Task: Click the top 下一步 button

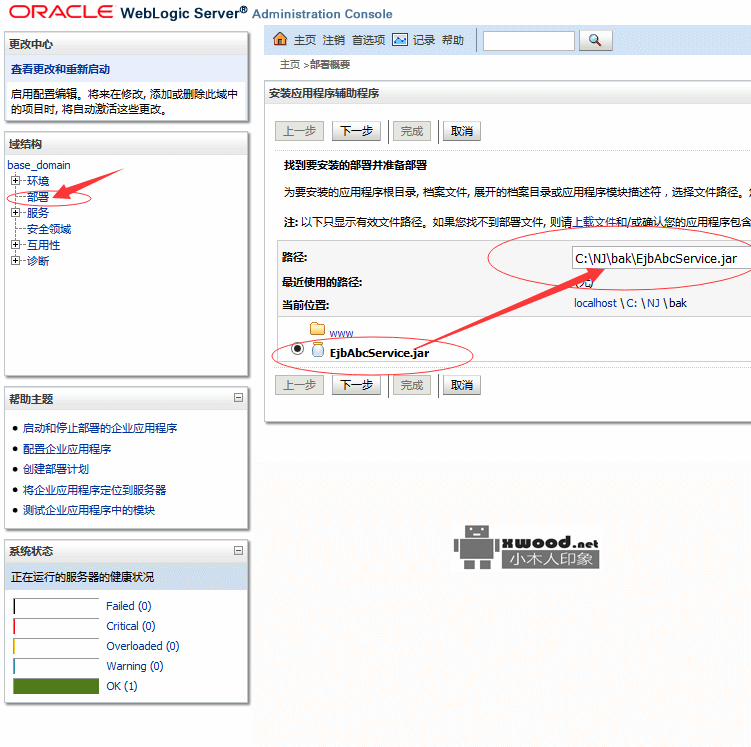Action: (356, 131)
